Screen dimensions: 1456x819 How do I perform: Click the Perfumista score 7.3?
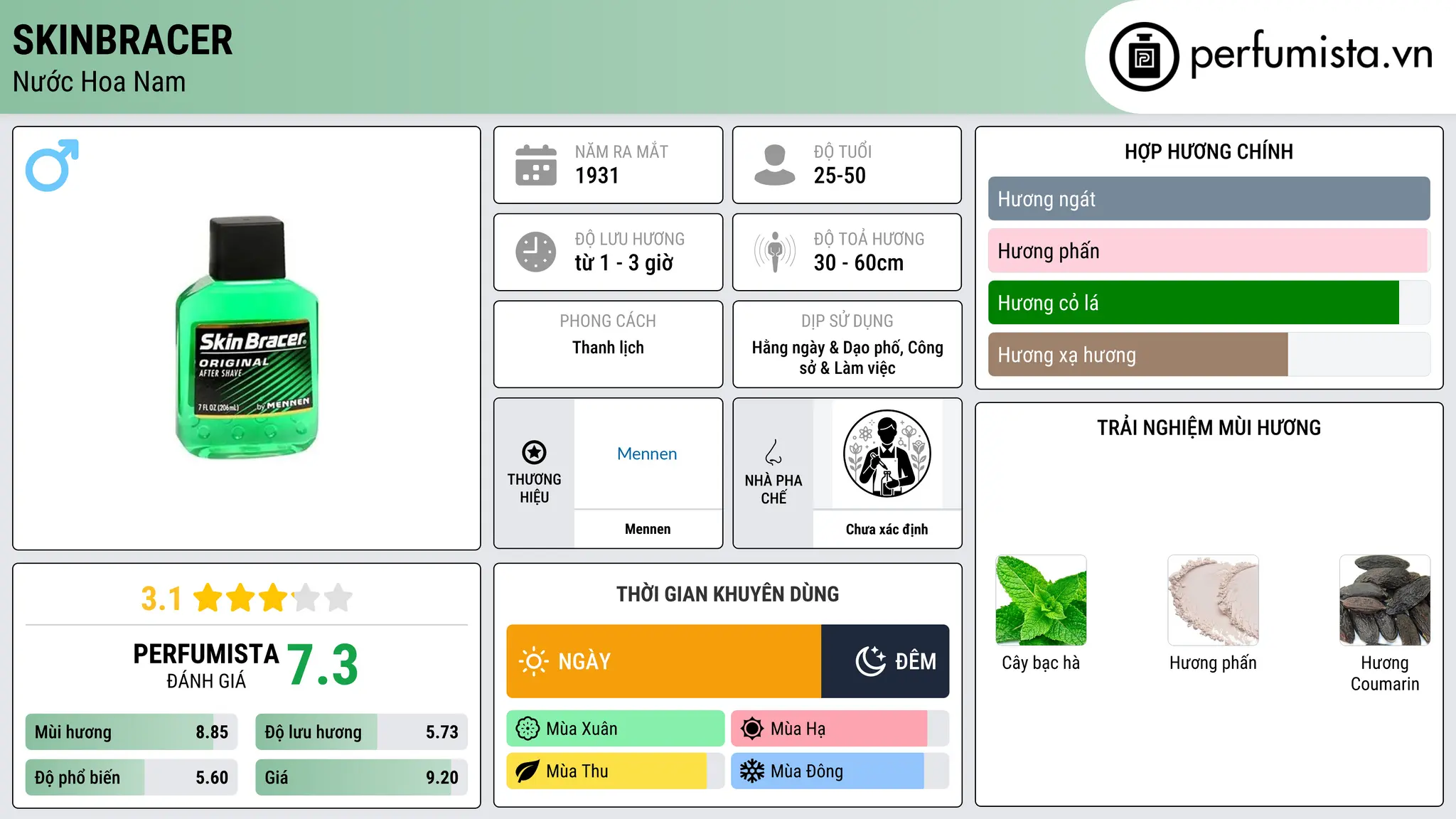pos(323,665)
